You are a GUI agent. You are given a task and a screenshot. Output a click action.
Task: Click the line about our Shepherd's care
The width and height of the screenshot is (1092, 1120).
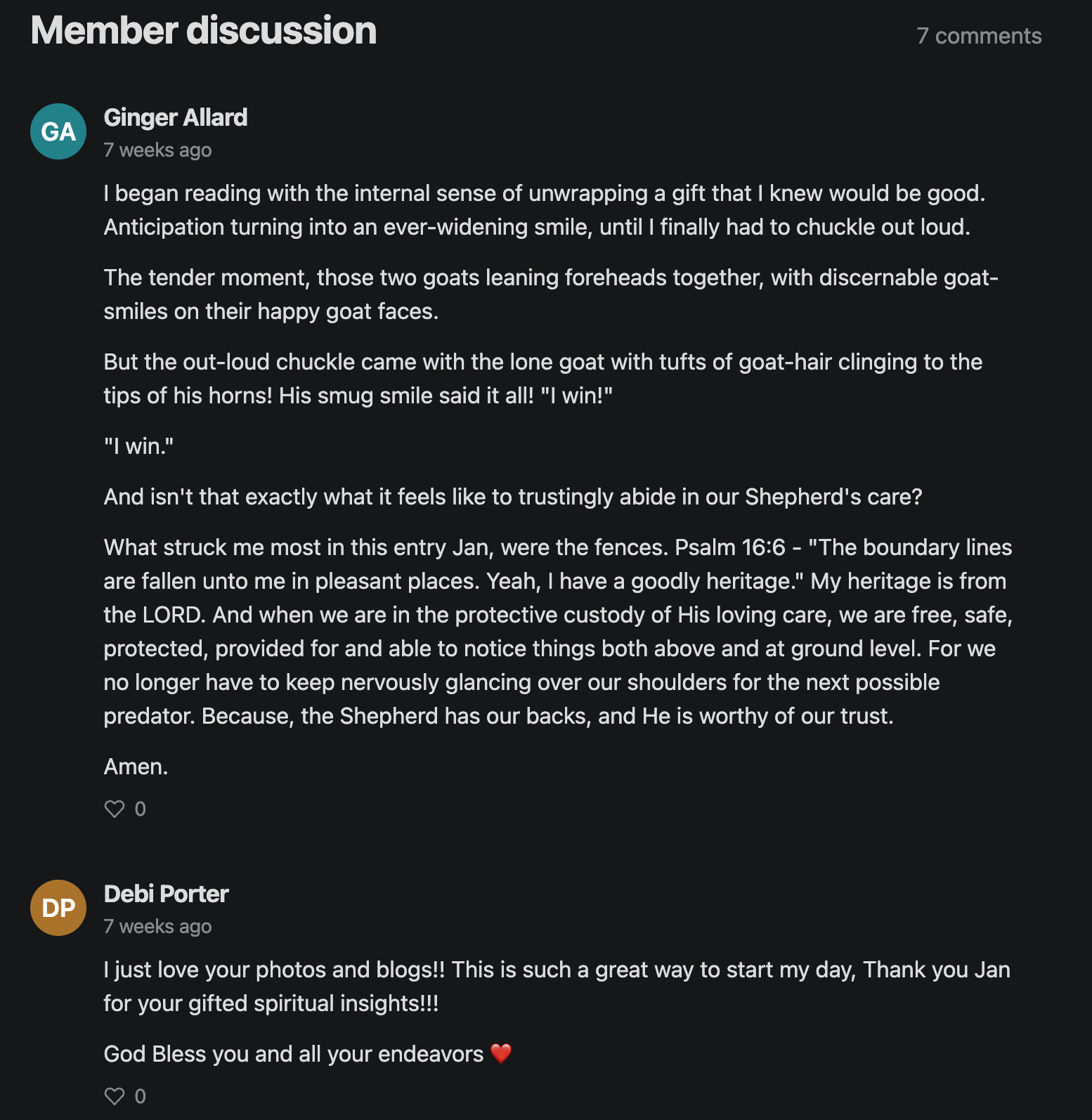click(513, 497)
